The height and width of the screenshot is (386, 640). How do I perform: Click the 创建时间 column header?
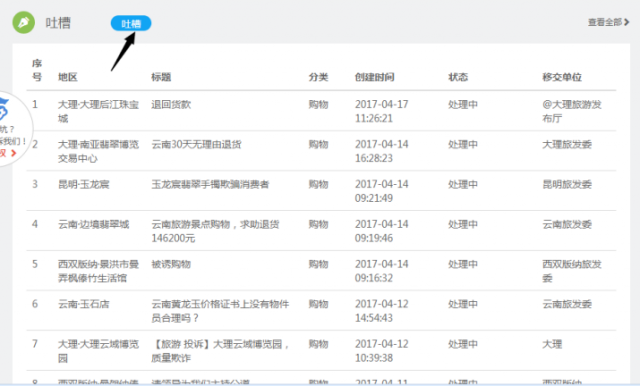[374, 77]
